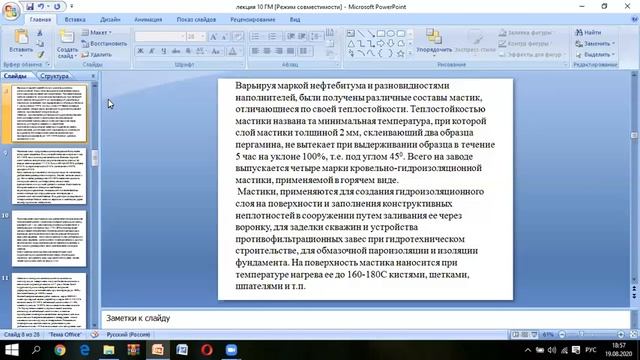This screenshot has height=360, width=640.
Task: Undo the last action
Action: pos(41,7)
